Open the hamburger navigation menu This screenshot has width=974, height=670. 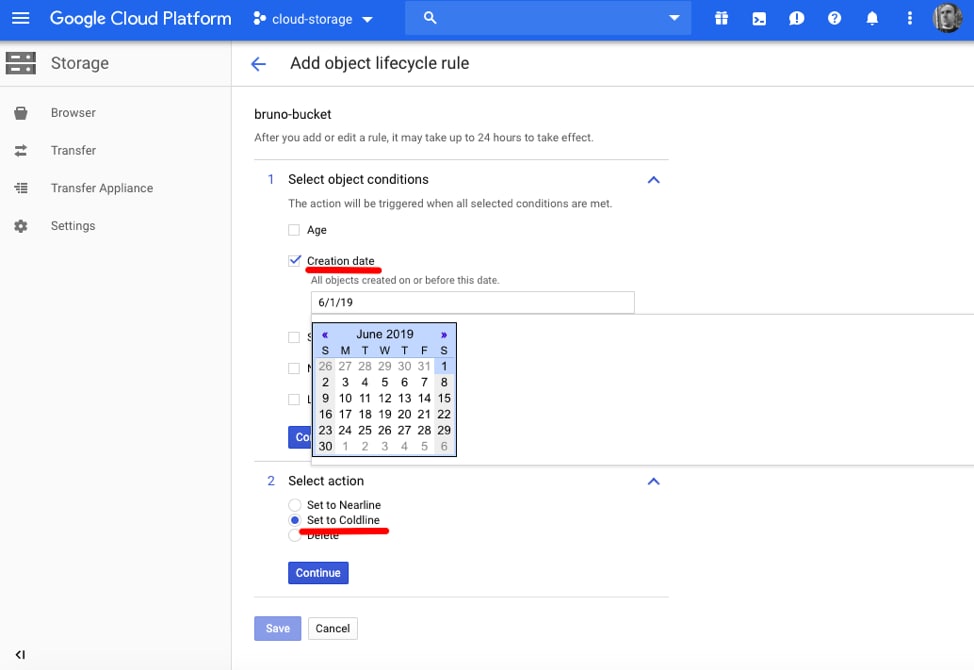(x=21, y=18)
